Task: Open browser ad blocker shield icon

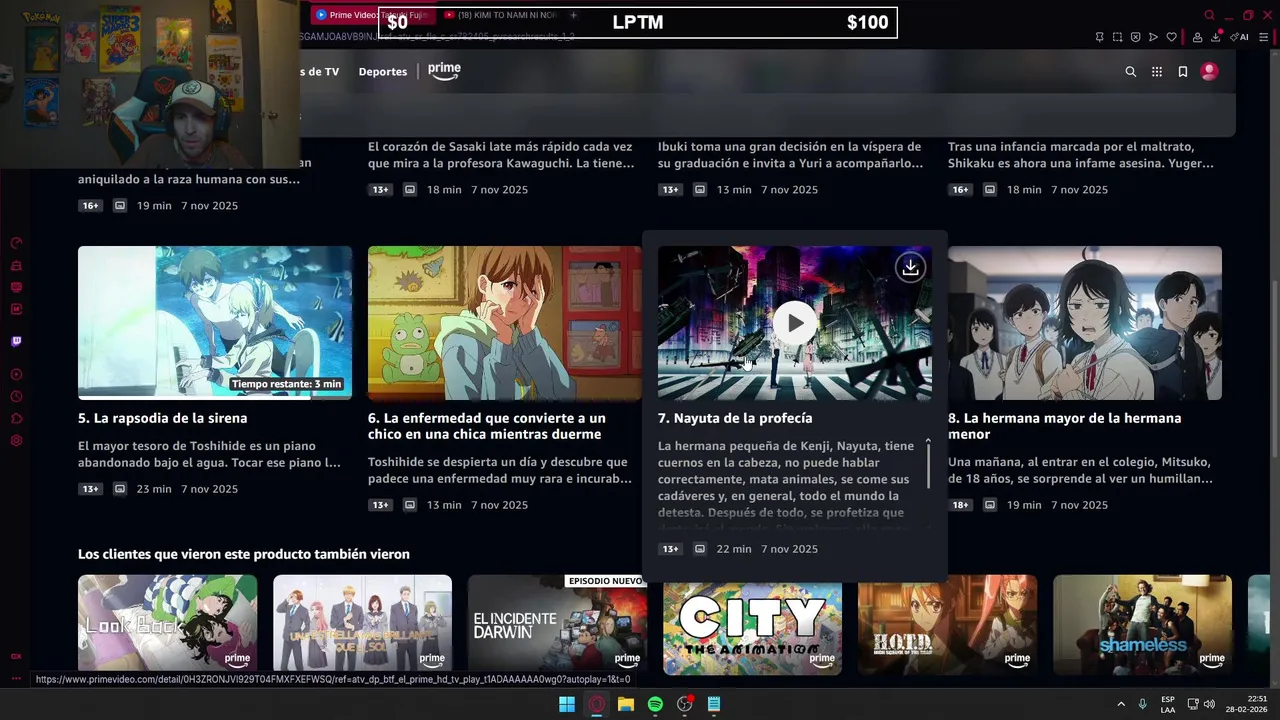Action: (1135, 37)
